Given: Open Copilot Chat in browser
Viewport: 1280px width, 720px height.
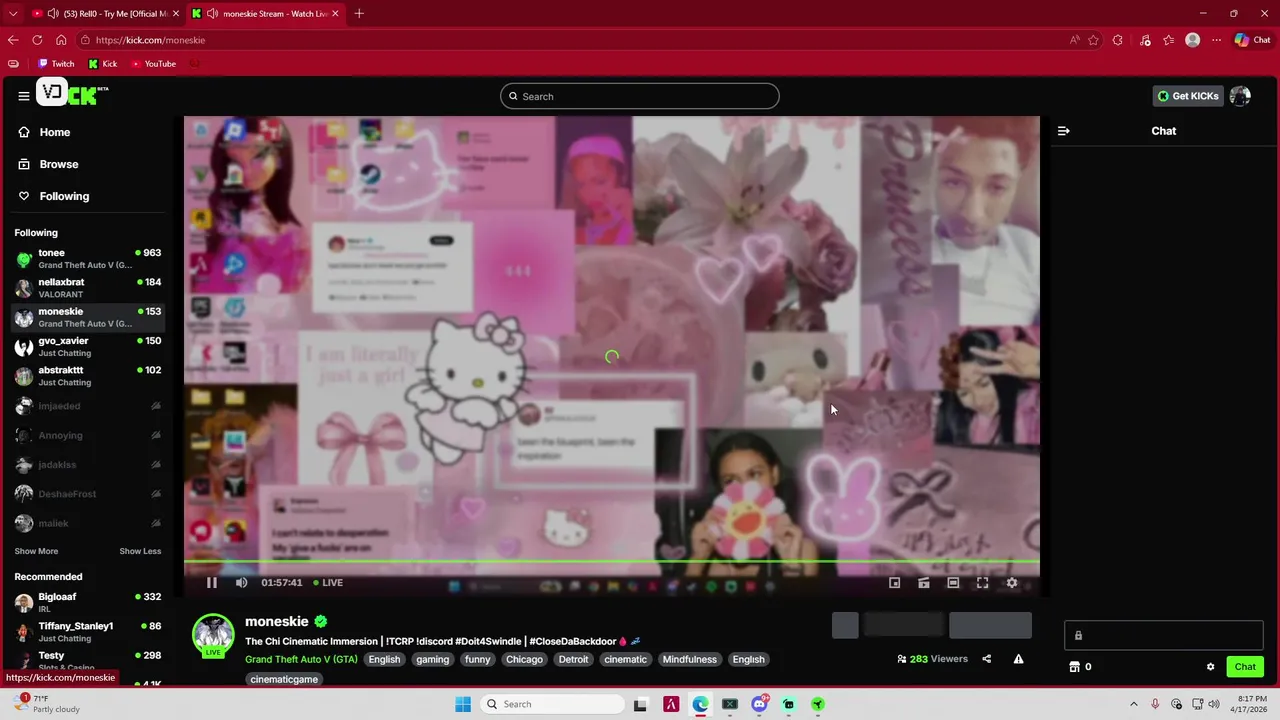Looking at the screenshot, I should tap(1252, 40).
